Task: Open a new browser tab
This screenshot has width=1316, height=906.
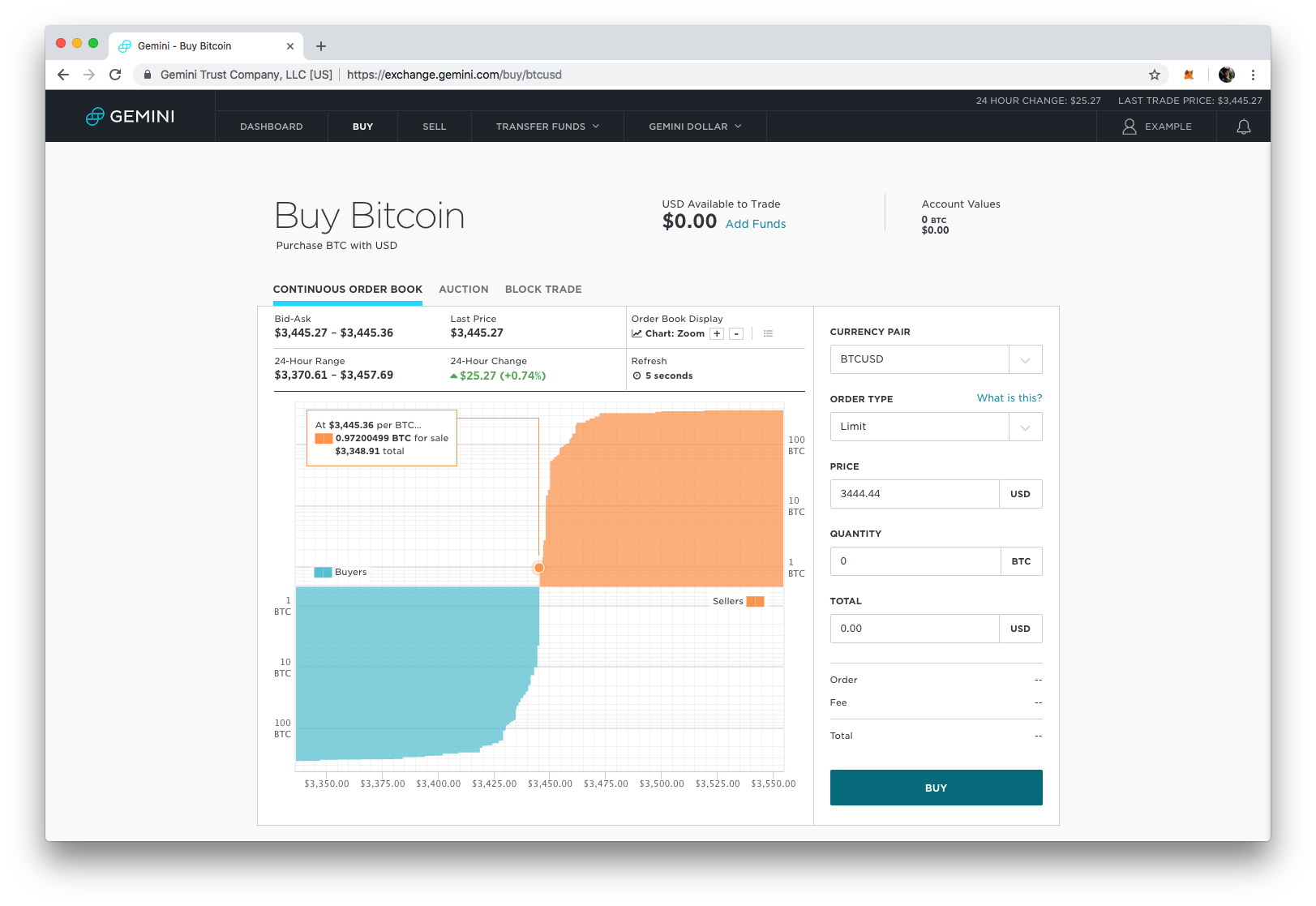Action: click(x=321, y=46)
